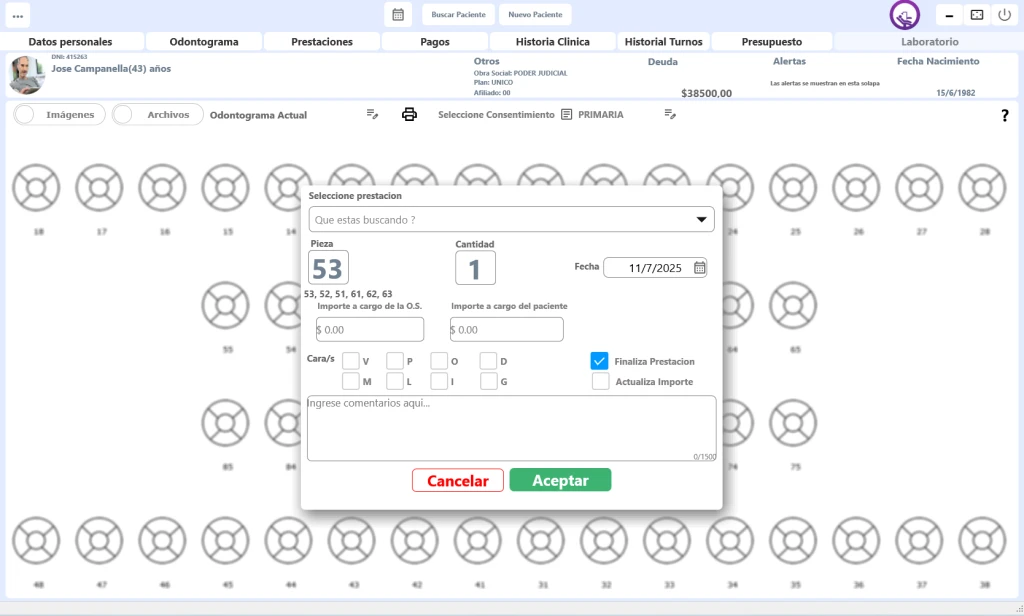1024x616 pixels.
Task: Toggle the Imágenes switch
Action: tap(59, 114)
